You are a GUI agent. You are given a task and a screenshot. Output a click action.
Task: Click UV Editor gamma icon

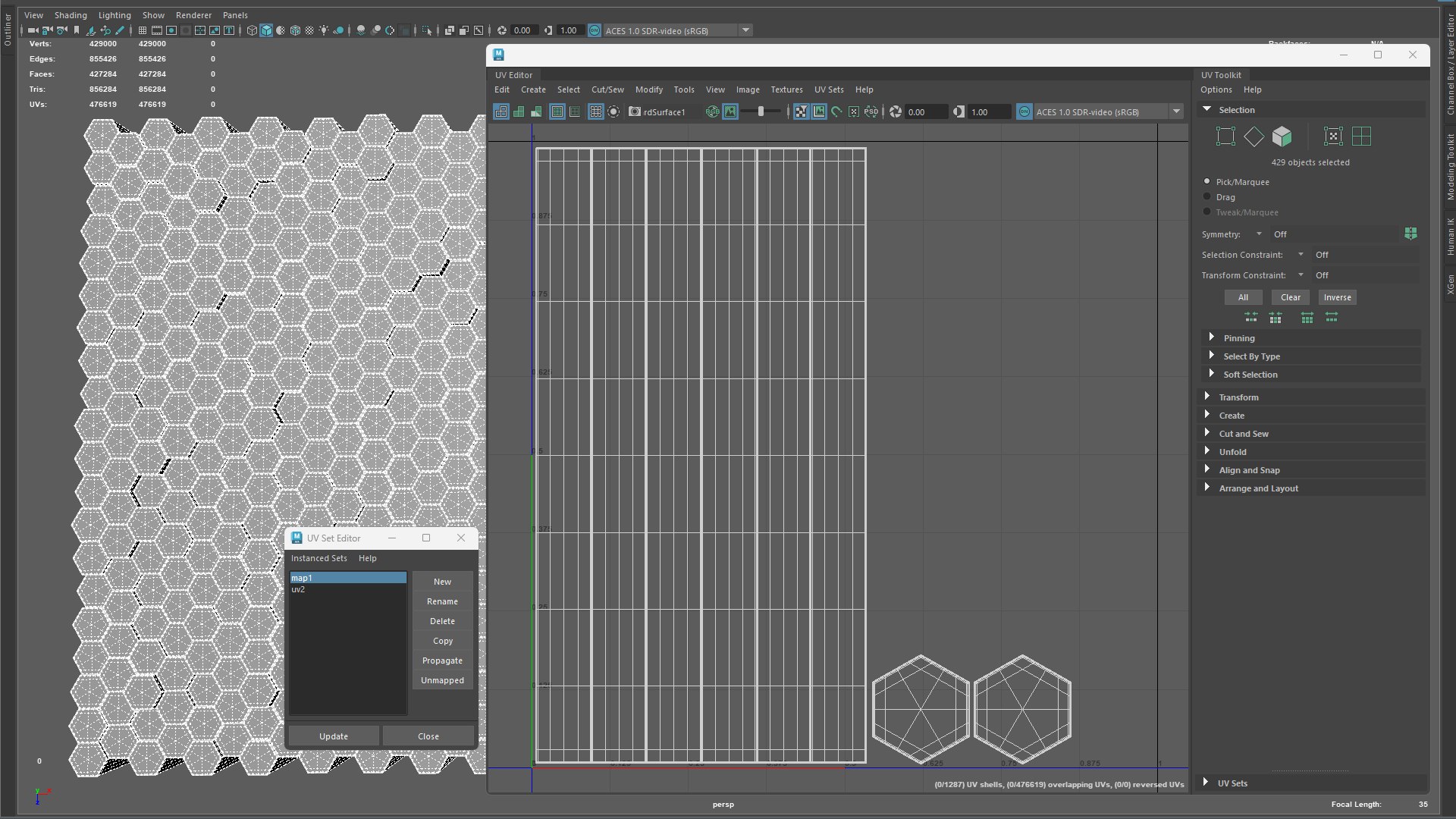tap(959, 111)
